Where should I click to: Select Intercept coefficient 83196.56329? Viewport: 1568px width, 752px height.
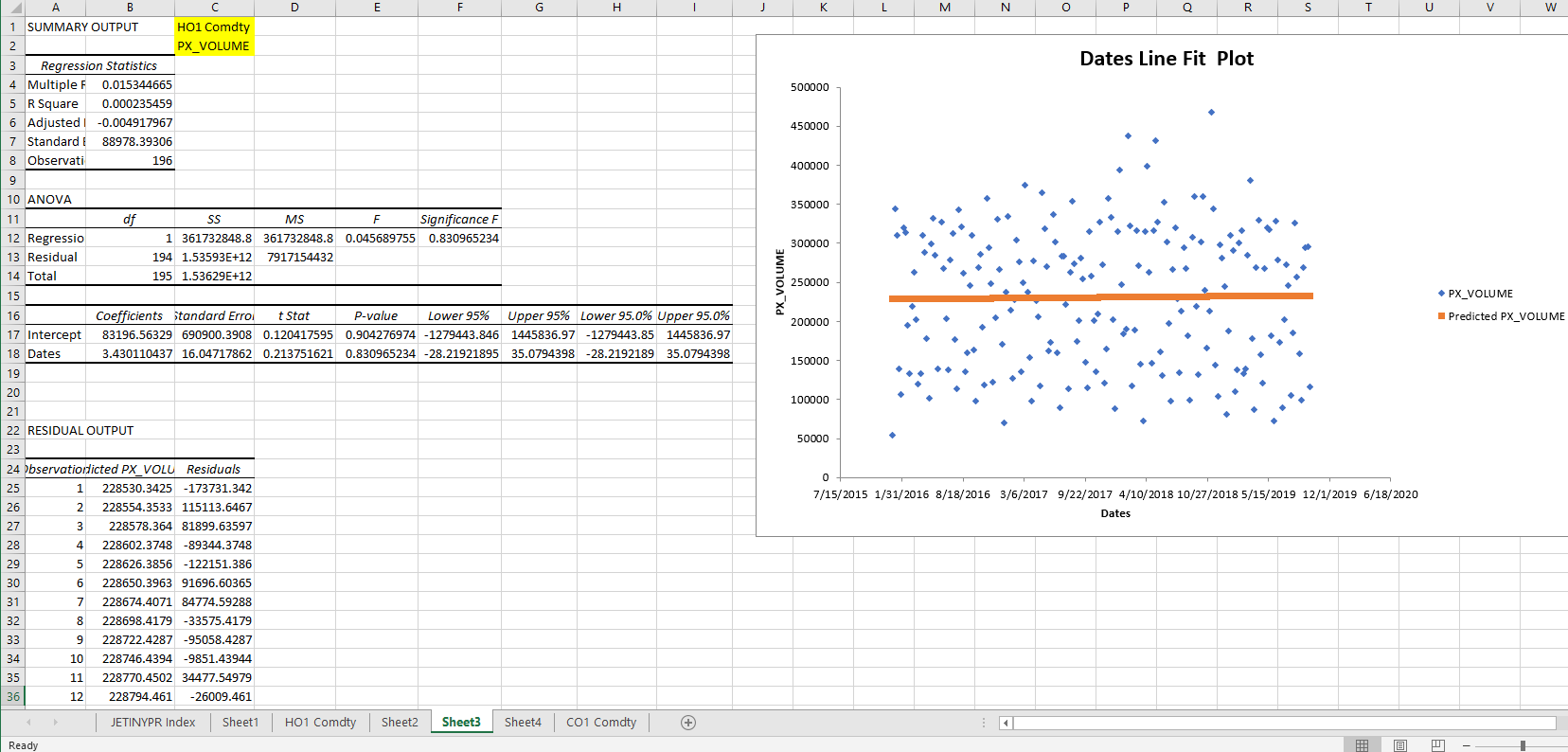pos(130,335)
